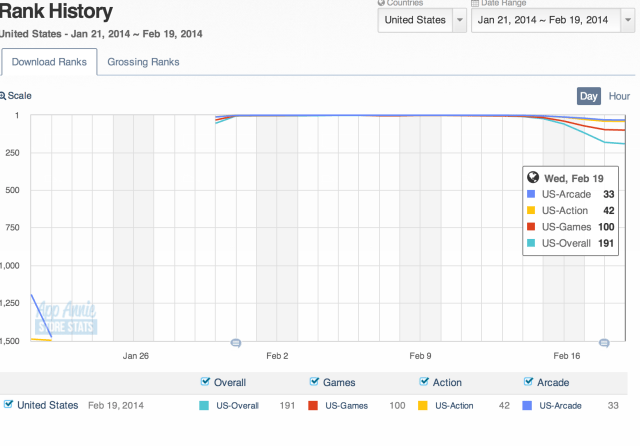Click US-Games row in the tooltip
Image resolution: width=640 pixels, height=446 pixels.
pyautogui.click(x=571, y=227)
